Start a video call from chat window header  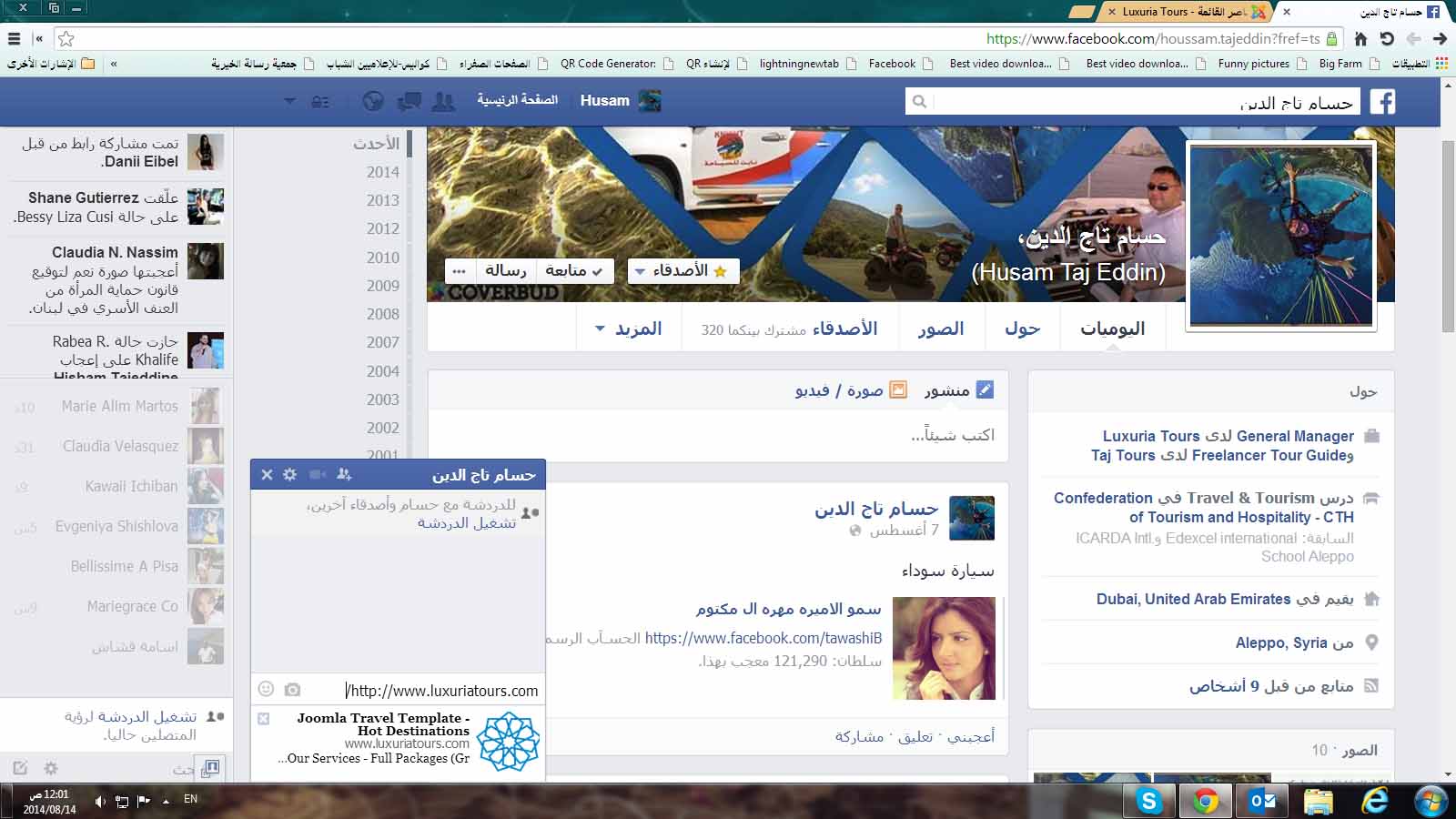[x=318, y=474]
